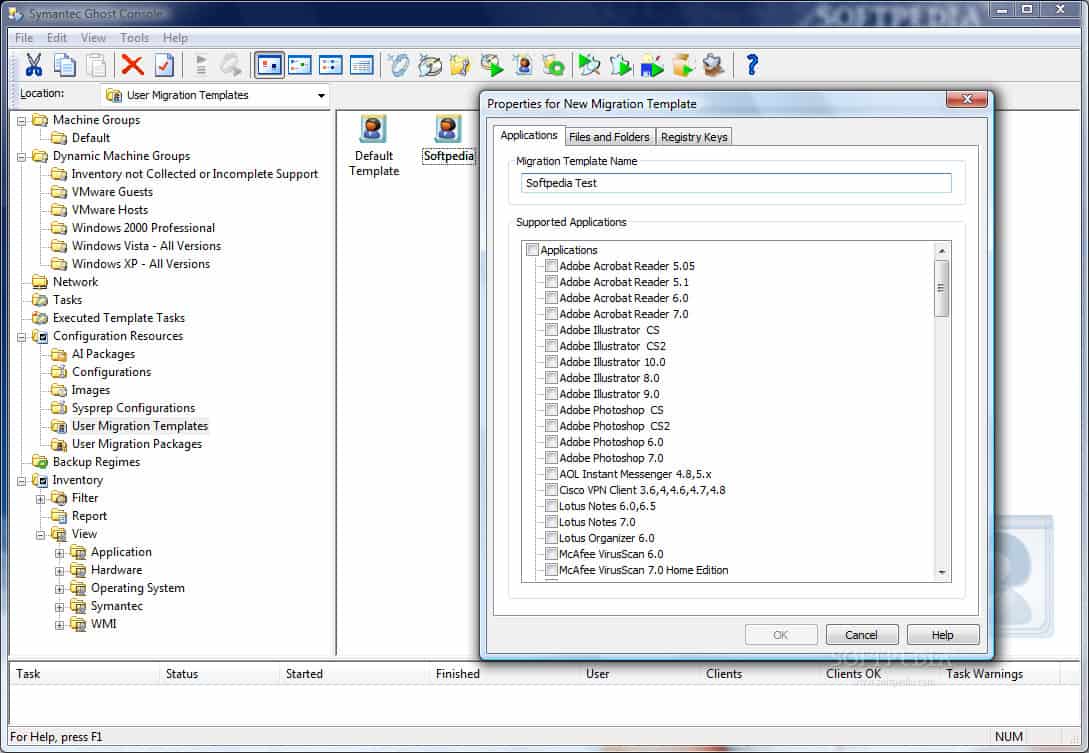Check Adobe Acrobat Reader 5.05

click(551, 265)
